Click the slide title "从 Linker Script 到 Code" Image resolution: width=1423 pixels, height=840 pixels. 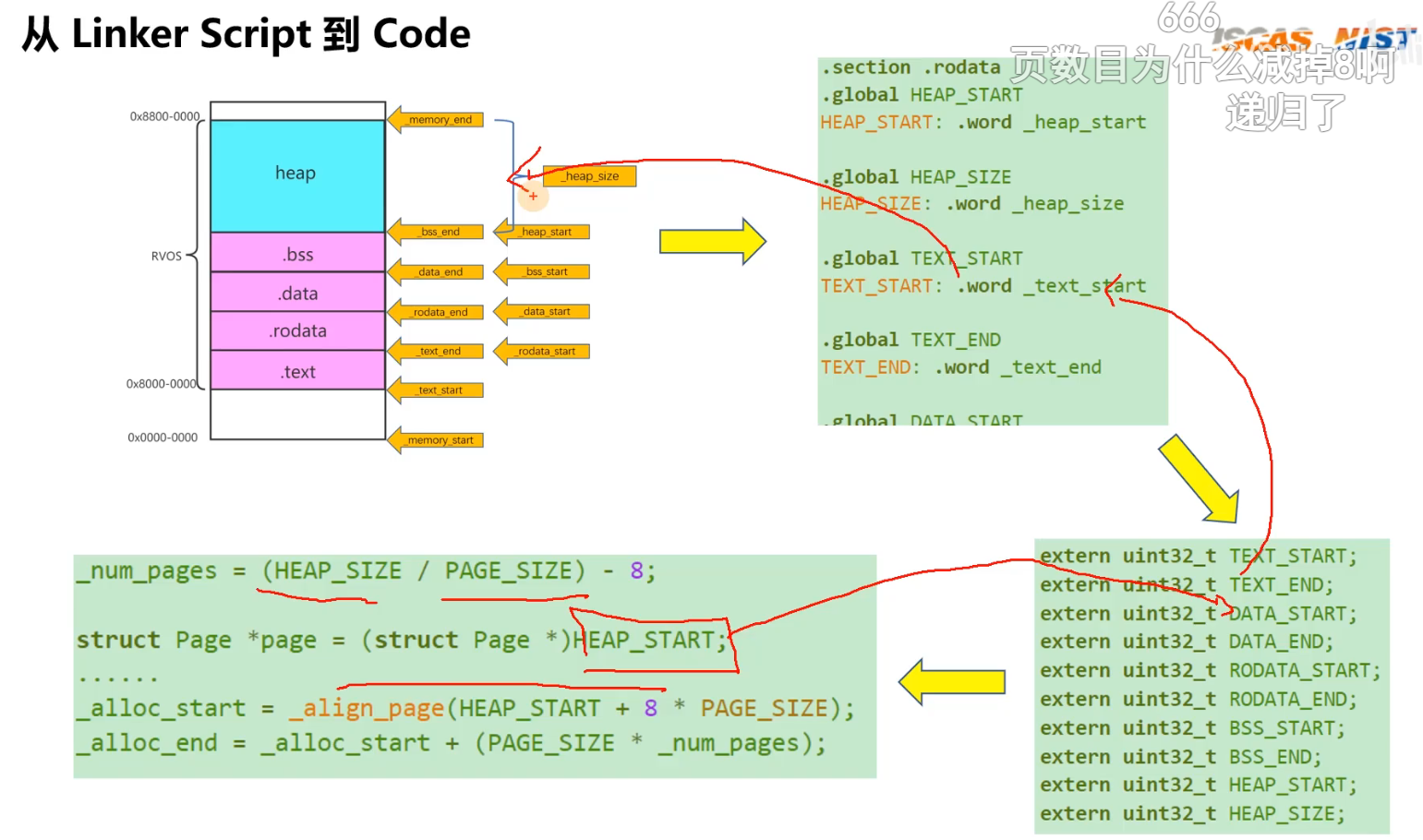tap(246, 34)
